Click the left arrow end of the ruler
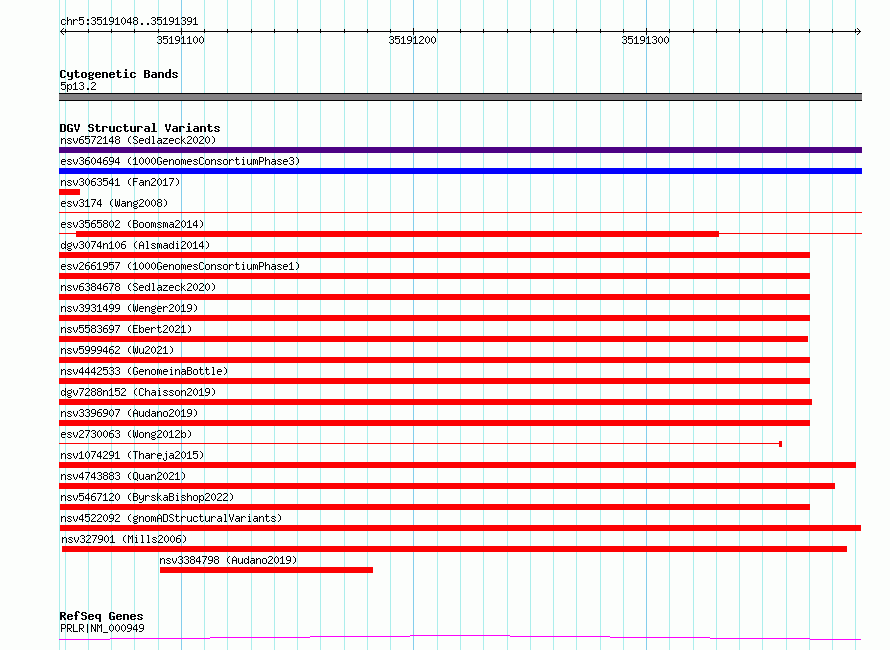 tap(63, 31)
